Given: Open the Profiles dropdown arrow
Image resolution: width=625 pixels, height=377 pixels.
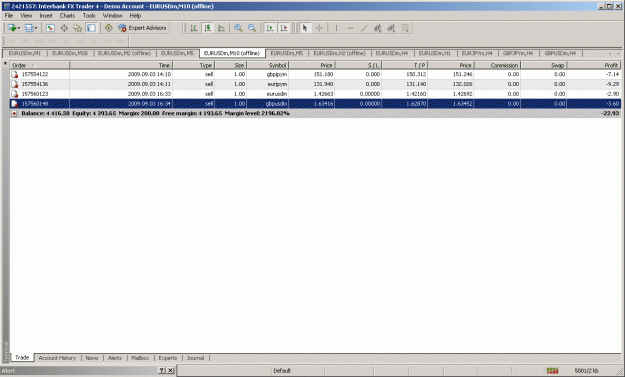Looking at the screenshot, I should pos(36,28).
